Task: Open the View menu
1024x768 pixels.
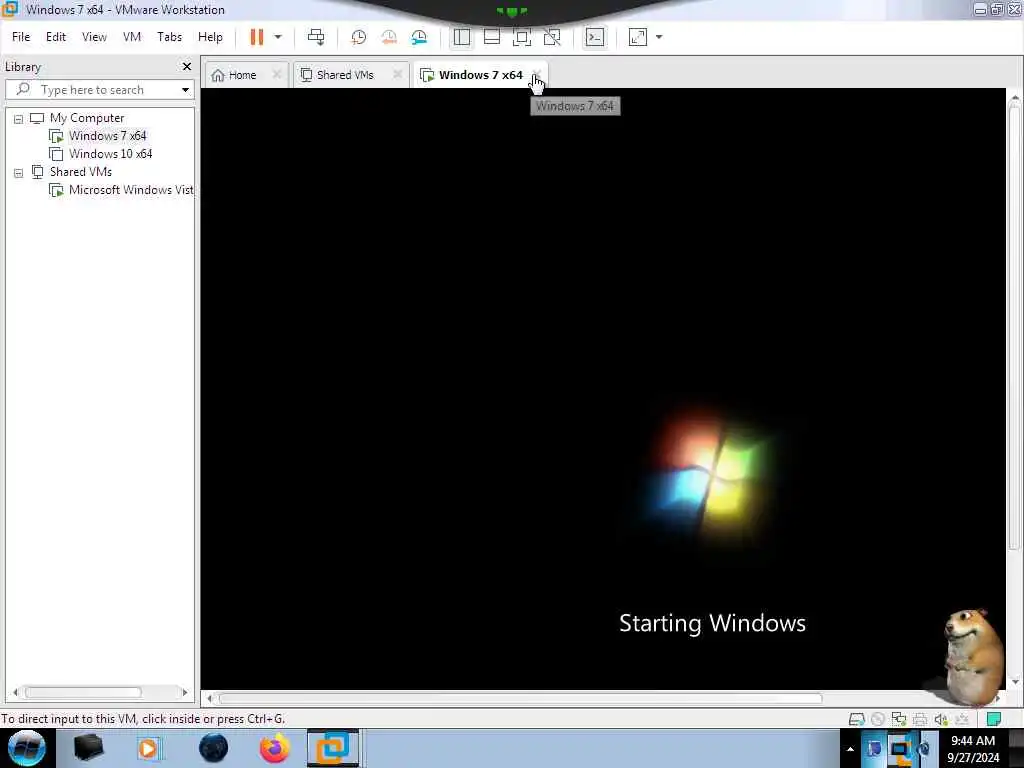Action: pyautogui.click(x=94, y=37)
